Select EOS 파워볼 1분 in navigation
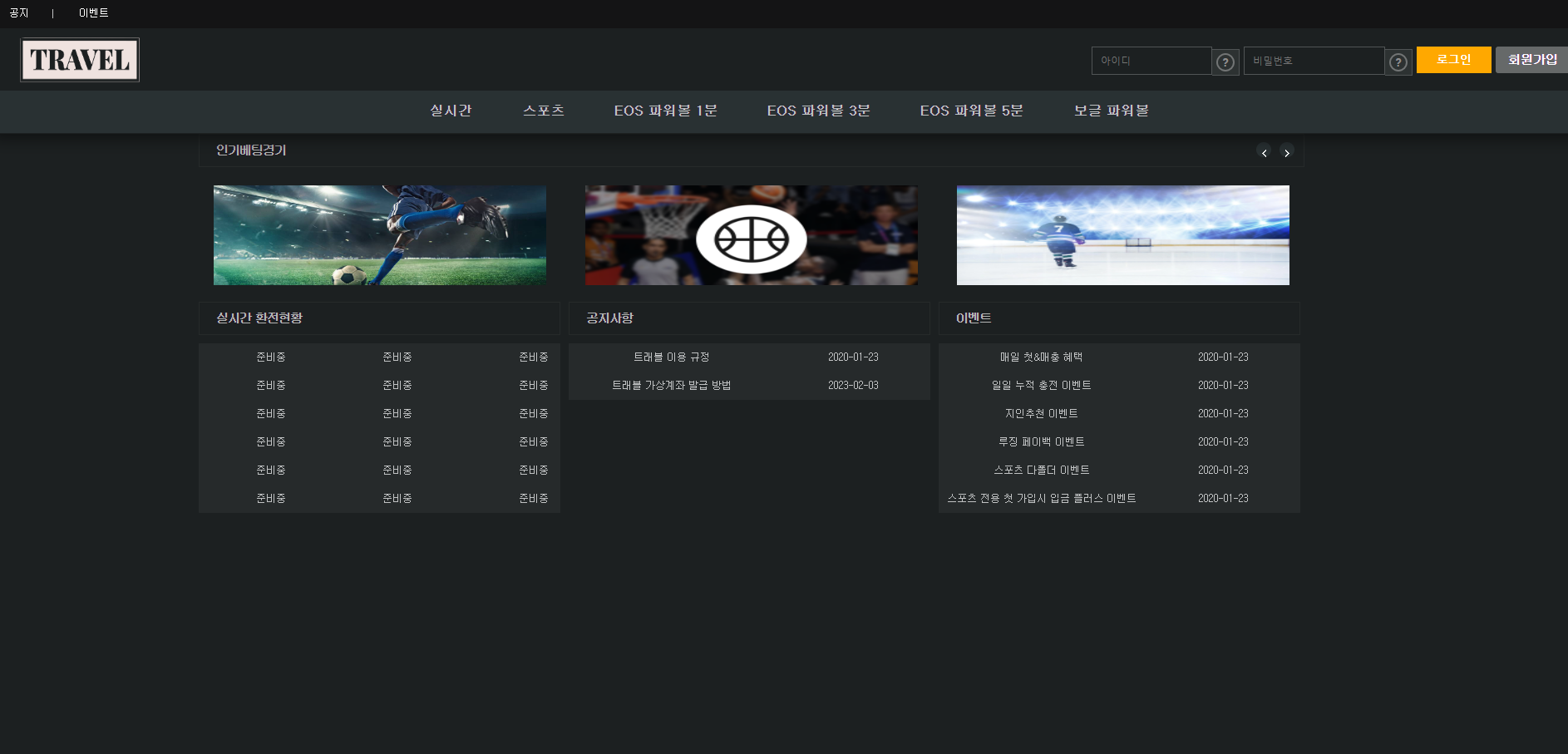The height and width of the screenshot is (754, 1568). tap(665, 111)
